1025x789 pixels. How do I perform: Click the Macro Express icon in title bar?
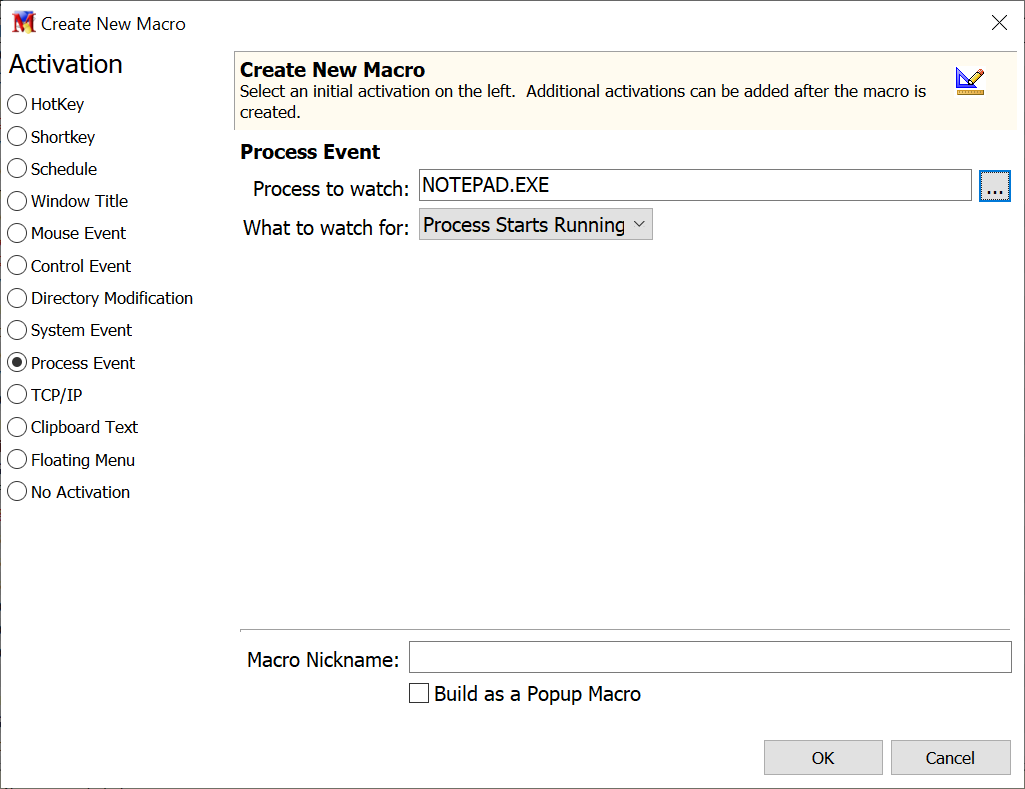click(x=22, y=23)
